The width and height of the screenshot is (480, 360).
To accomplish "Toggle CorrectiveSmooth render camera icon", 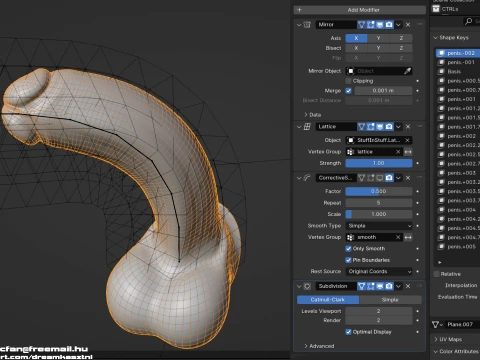I will [389, 178].
